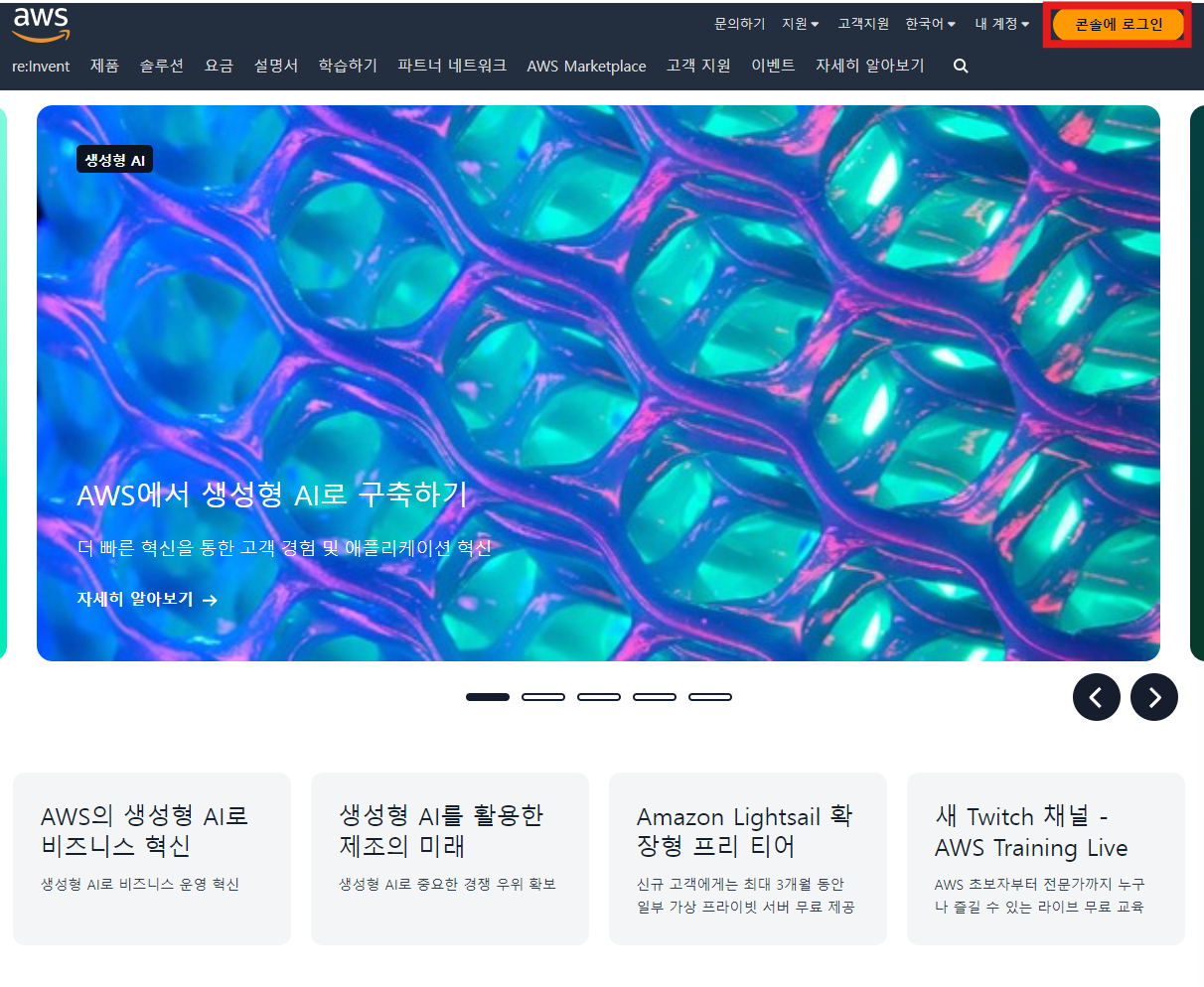The width and height of the screenshot is (1204, 987).
Task: Go to previous carousel slide arrow
Action: (x=1097, y=697)
